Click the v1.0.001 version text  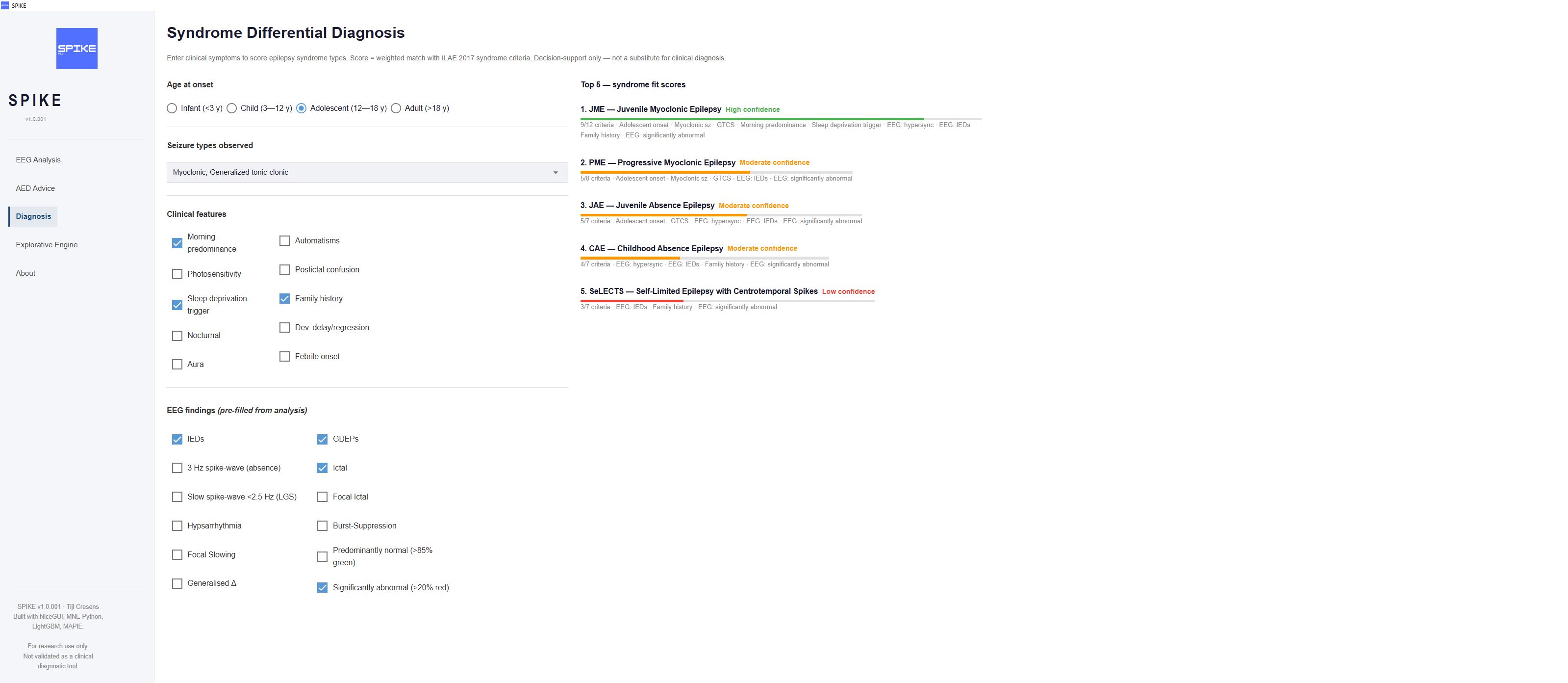tap(35, 119)
